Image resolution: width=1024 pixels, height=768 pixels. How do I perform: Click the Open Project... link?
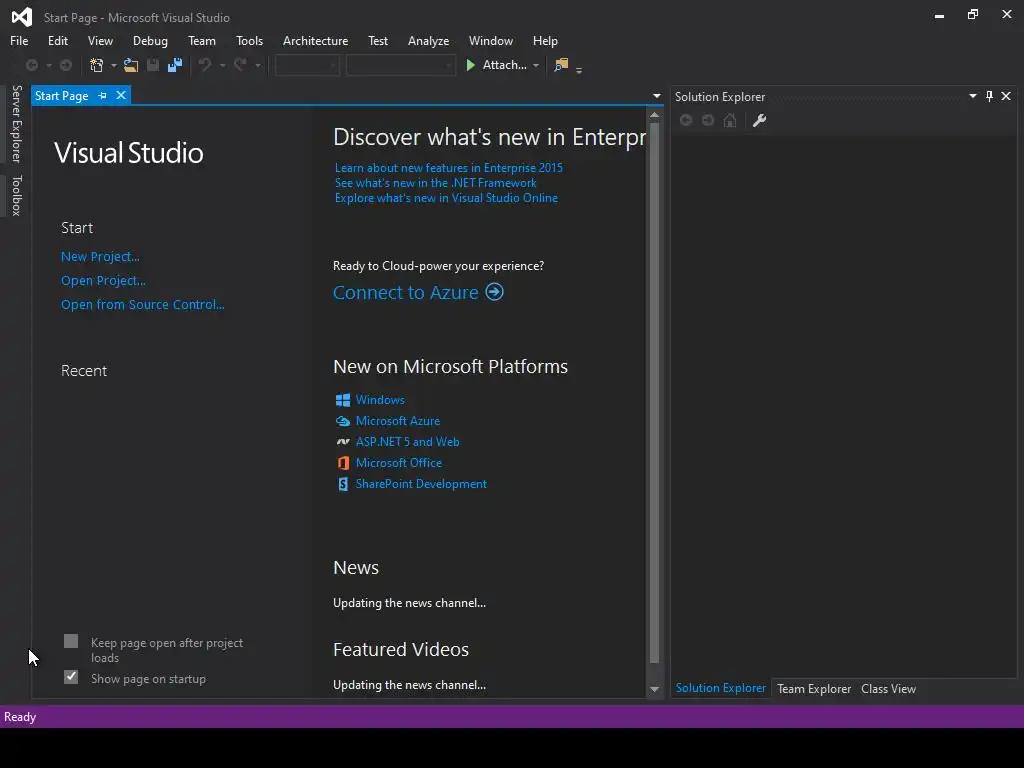click(103, 281)
